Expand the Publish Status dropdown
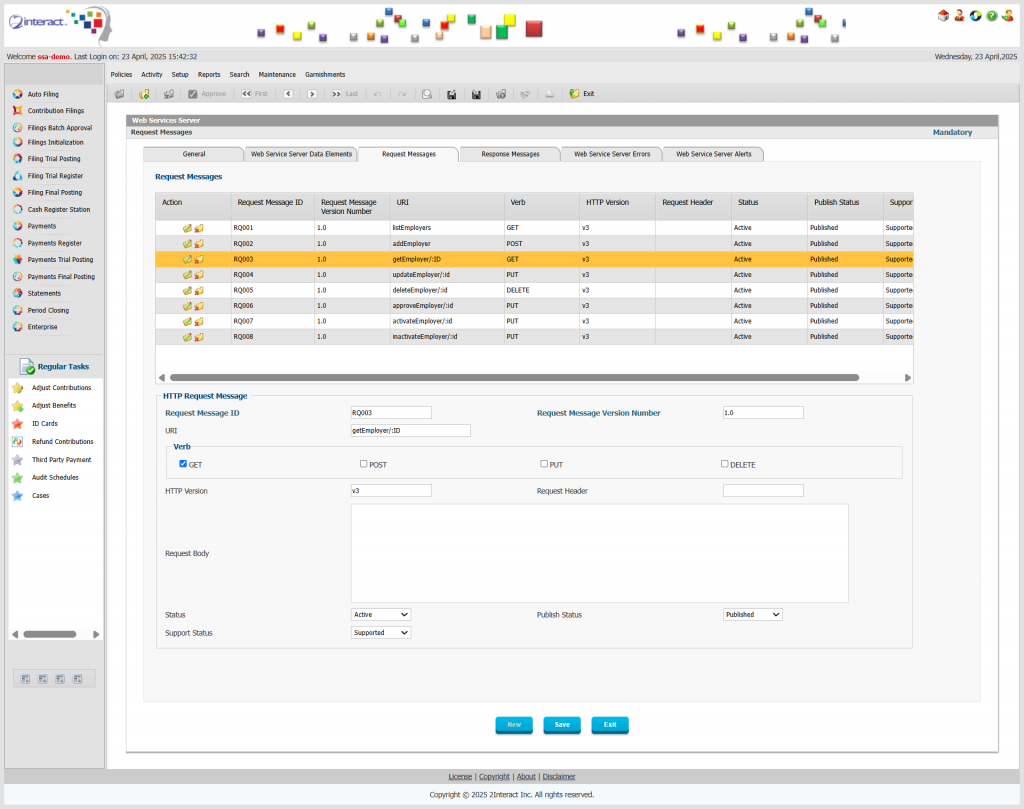 (753, 615)
